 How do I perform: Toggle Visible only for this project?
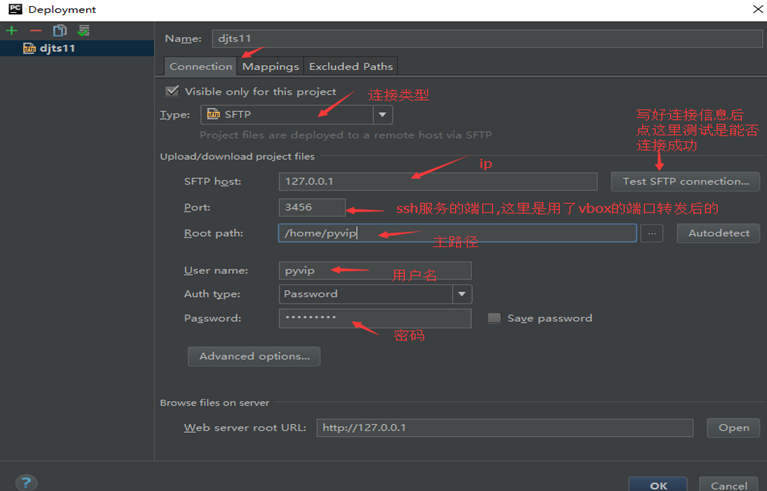tap(172, 91)
